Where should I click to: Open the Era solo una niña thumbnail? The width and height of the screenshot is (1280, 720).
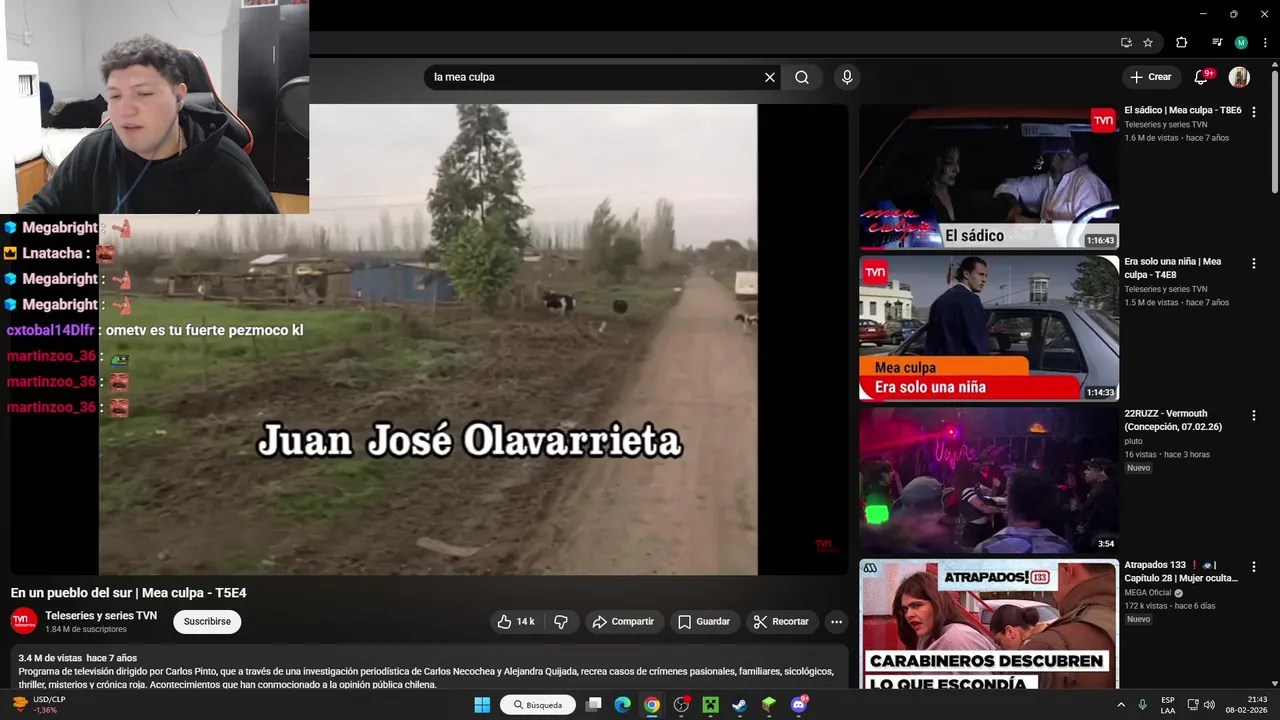click(x=989, y=328)
